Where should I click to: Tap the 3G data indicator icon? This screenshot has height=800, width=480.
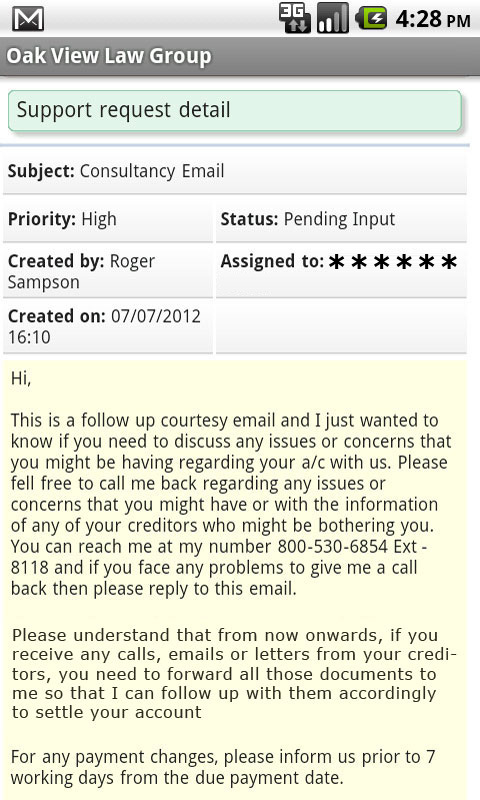click(x=294, y=18)
